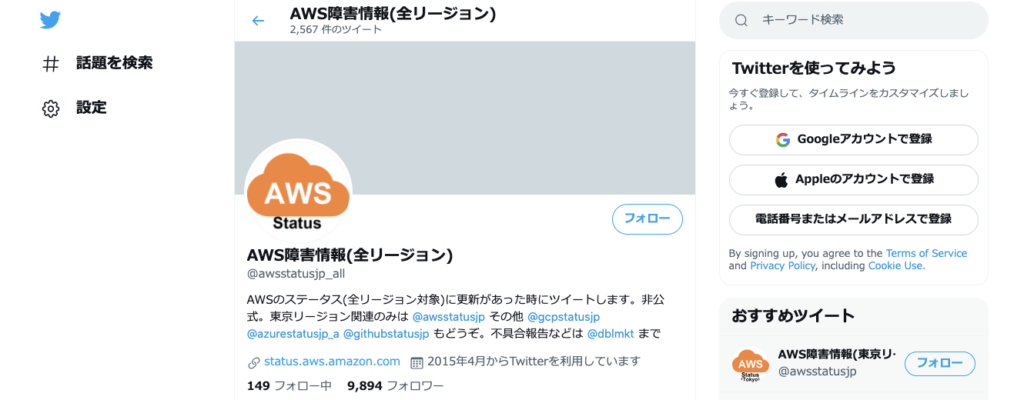Click the Twitter bird logo
This screenshot has height=400, width=1024.
click(50, 20)
